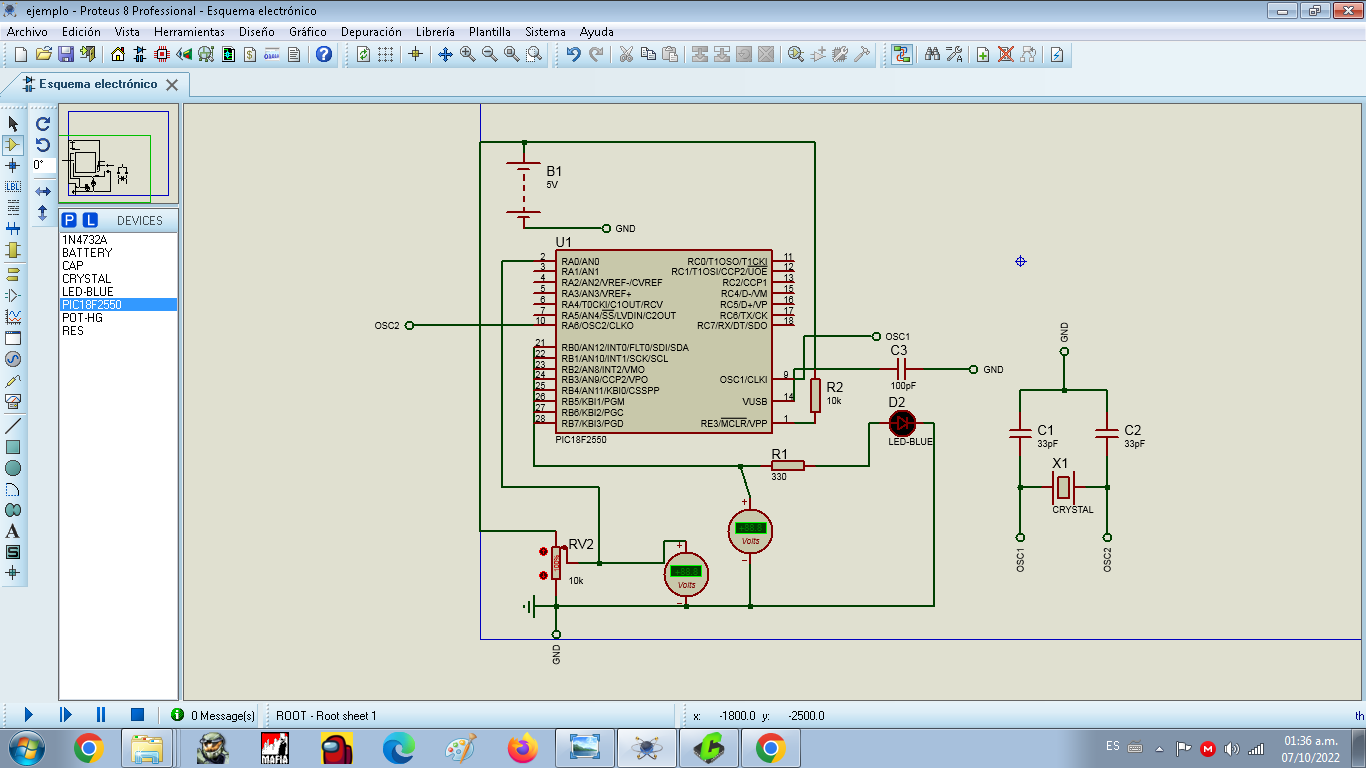Viewport: 1366px width, 768px height.
Task: Select POT-HG in the devices list
Action: 118,318
